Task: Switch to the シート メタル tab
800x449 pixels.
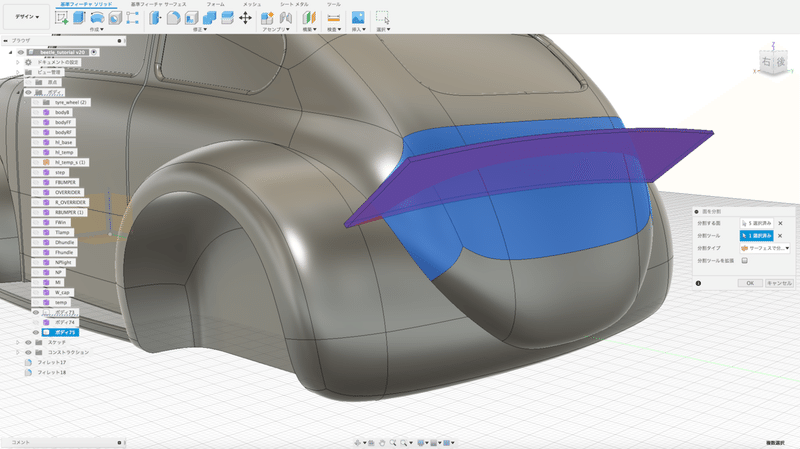Action: pos(294,4)
